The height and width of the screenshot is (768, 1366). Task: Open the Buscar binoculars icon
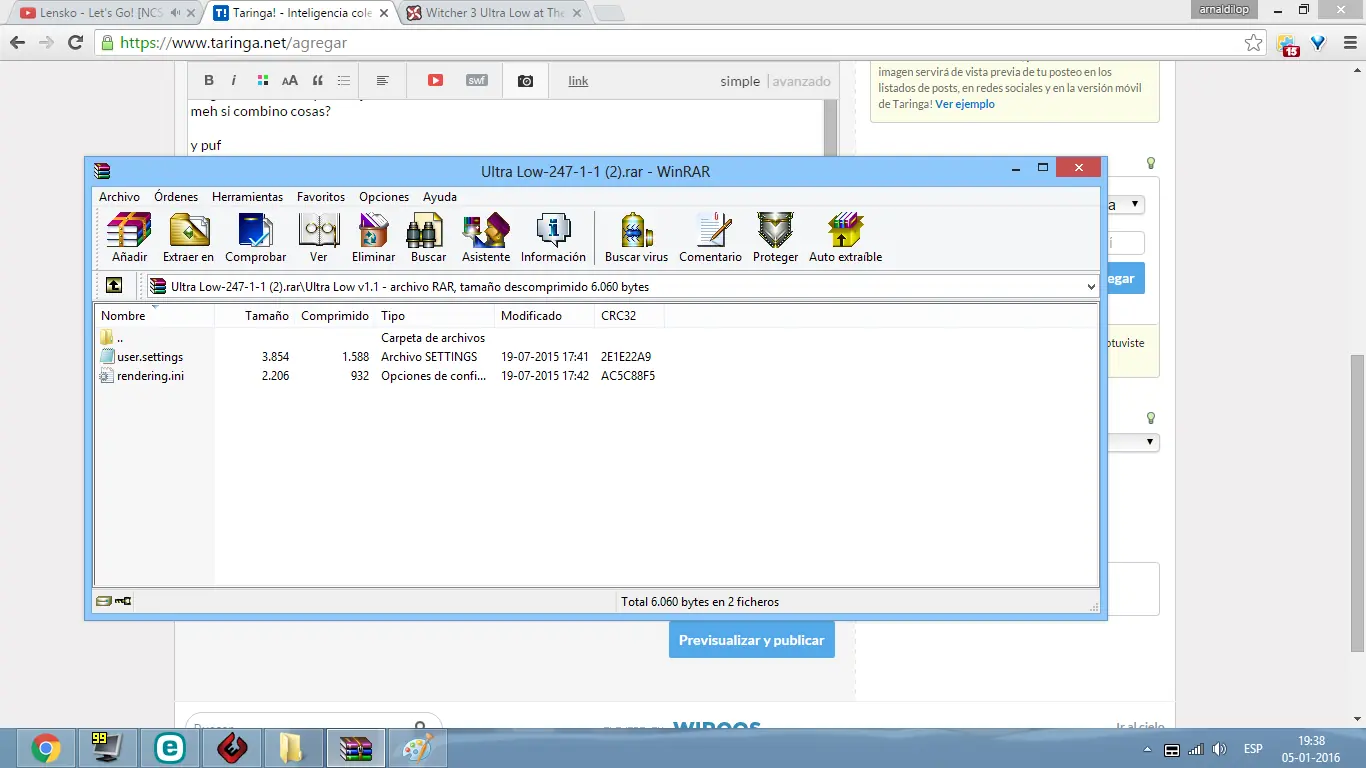[x=428, y=237]
